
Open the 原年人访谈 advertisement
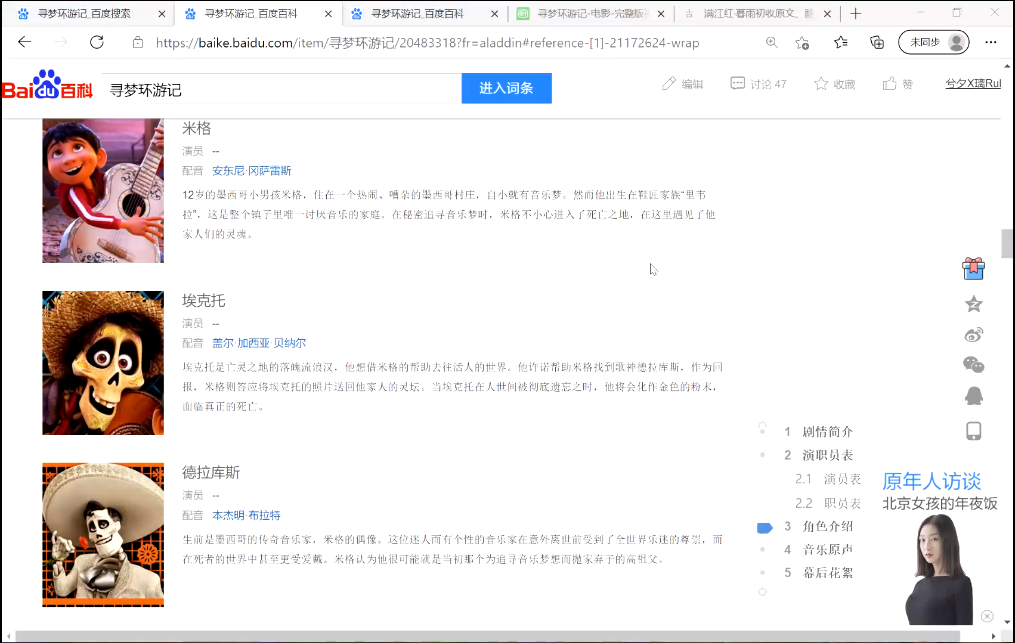pyautogui.click(x=940, y=547)
